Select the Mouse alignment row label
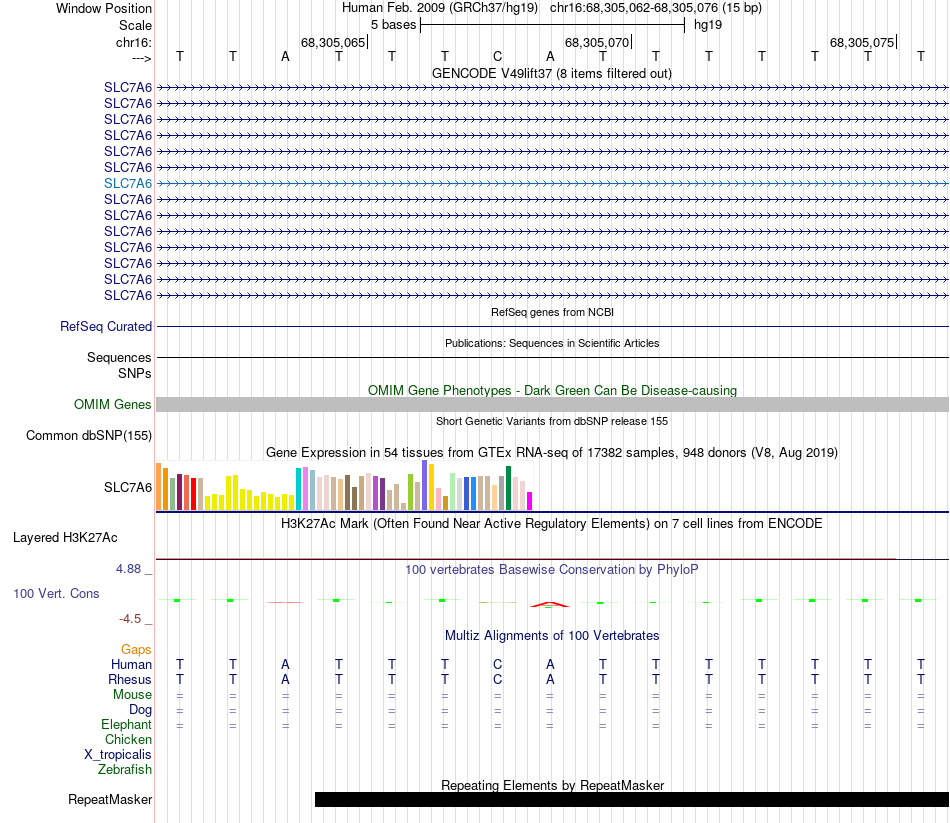 point(132,695)
